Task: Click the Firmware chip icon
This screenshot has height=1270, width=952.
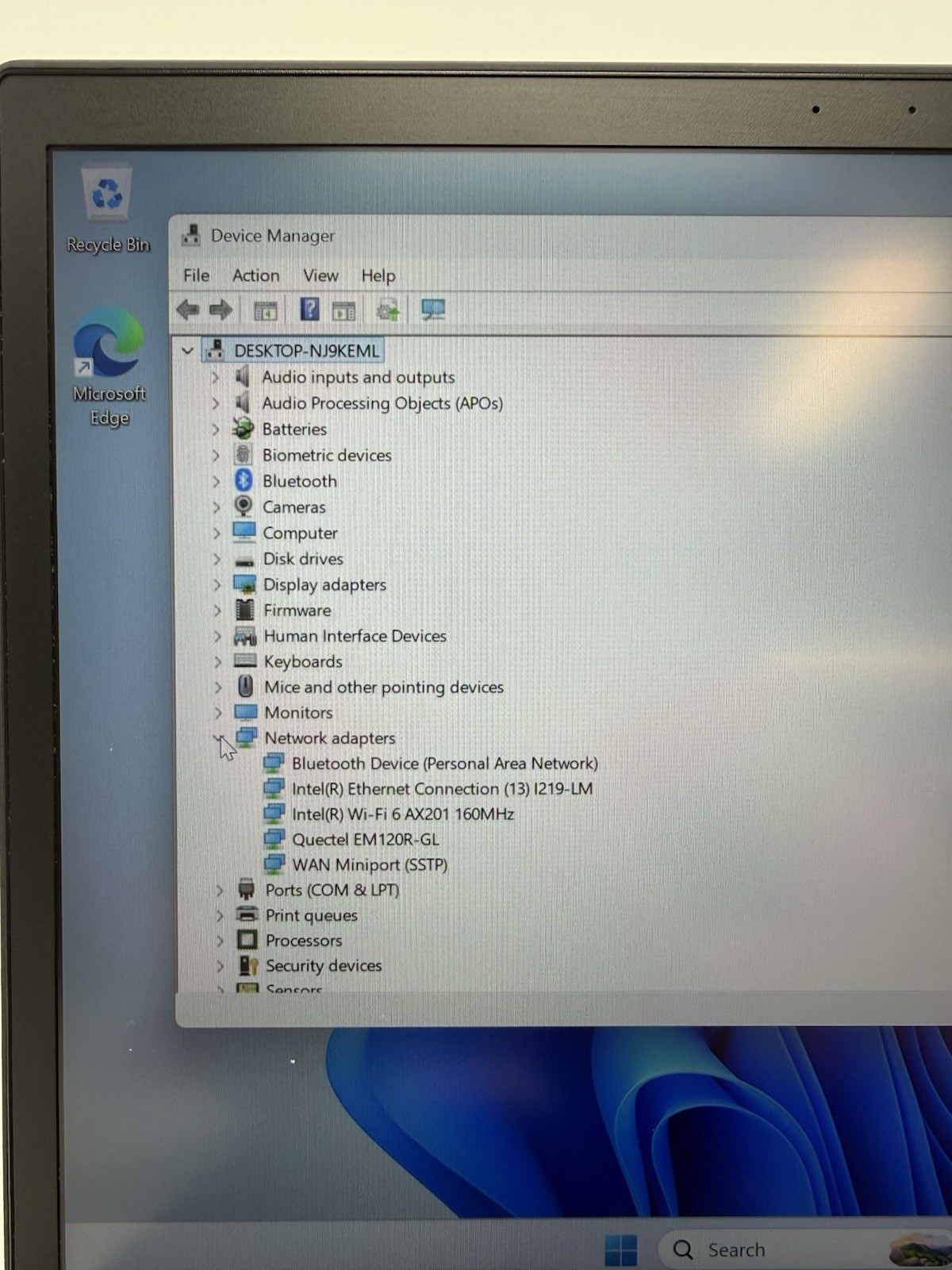Action: pos(245,610)
